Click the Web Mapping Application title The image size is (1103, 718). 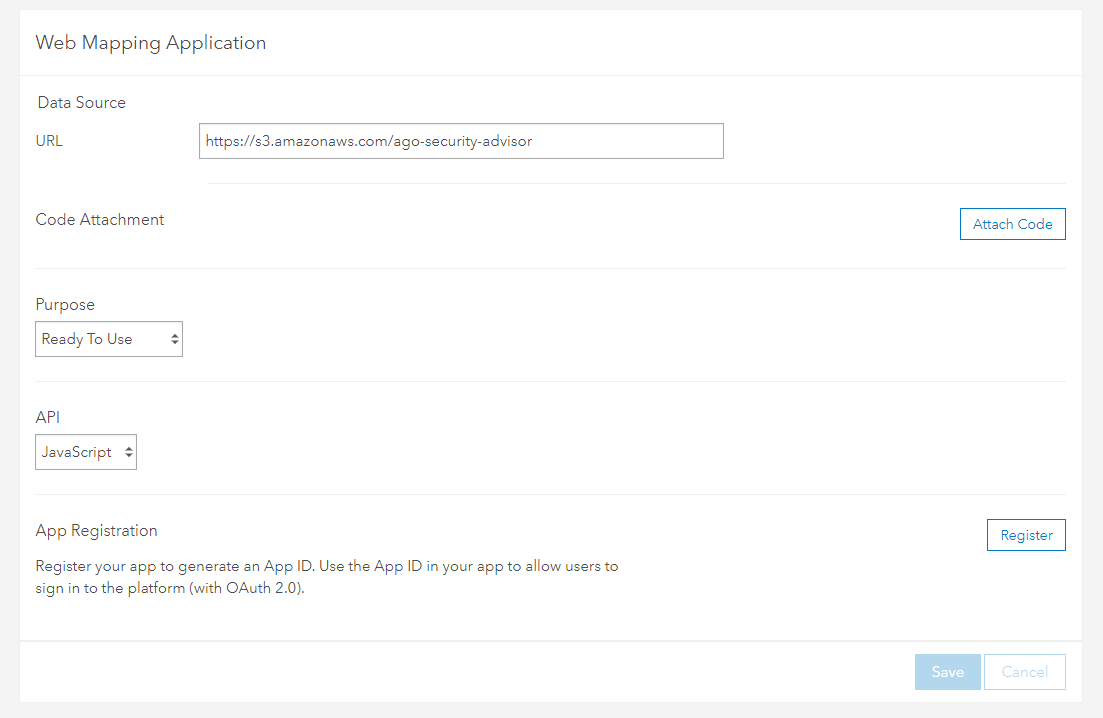click(150, 43)
